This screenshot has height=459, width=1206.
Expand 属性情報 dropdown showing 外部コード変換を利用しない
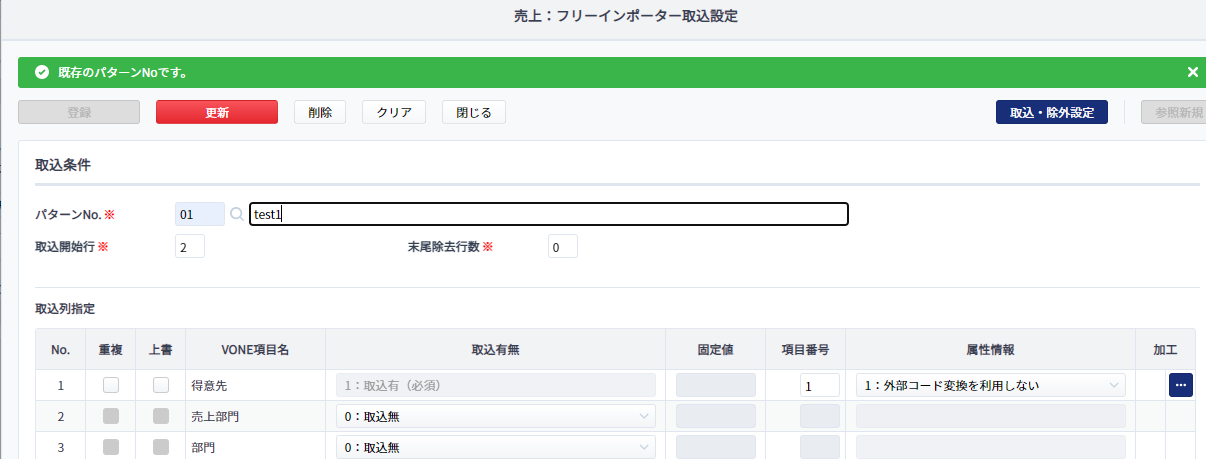pos(990,385)
